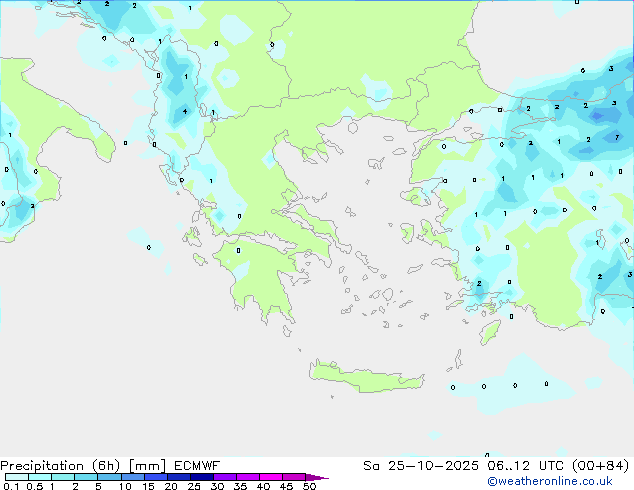
Task: Pick the legend swatch between 35 and 40
Action: [247, 477]
